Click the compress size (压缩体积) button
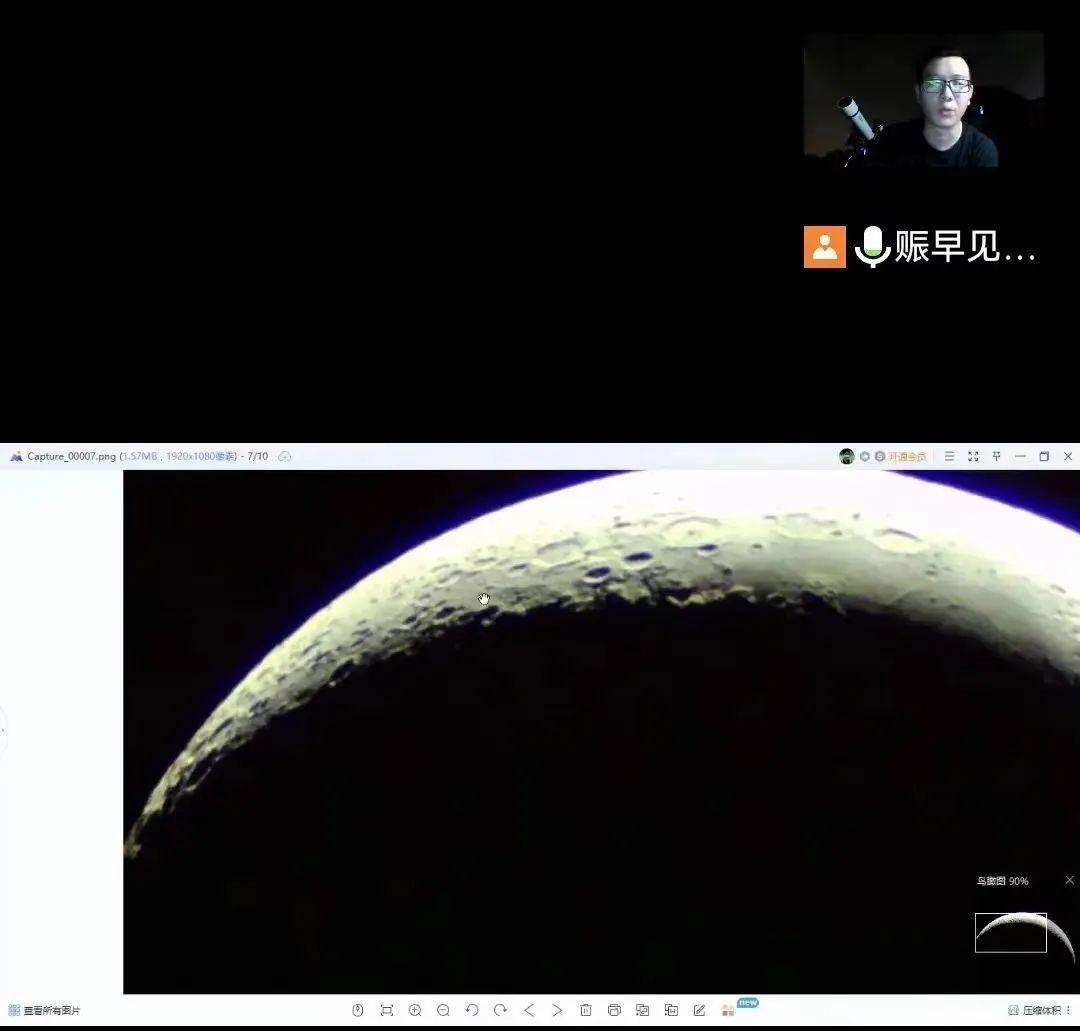 click(x=1035, y=1010)
